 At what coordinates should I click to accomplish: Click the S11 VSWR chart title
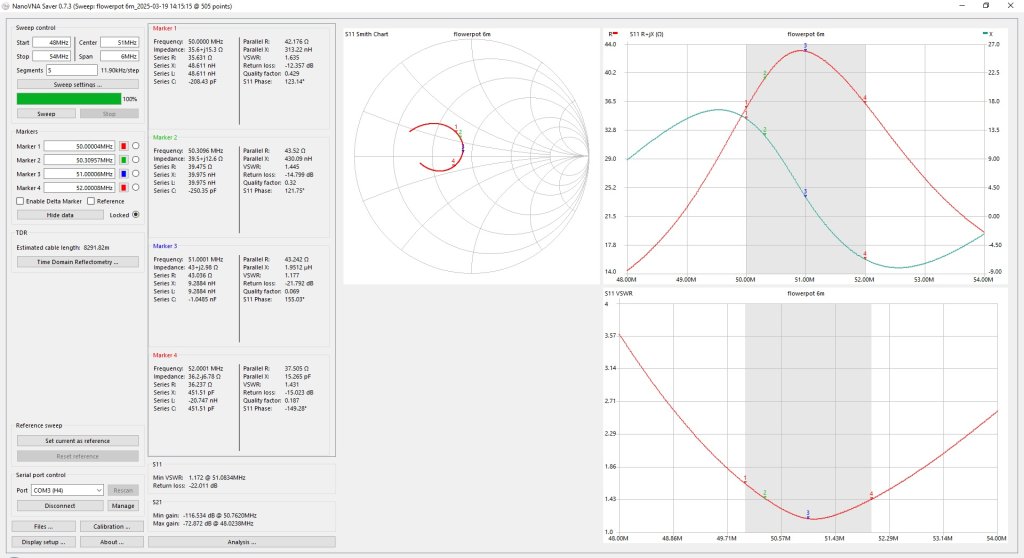[x=618, y=293]
